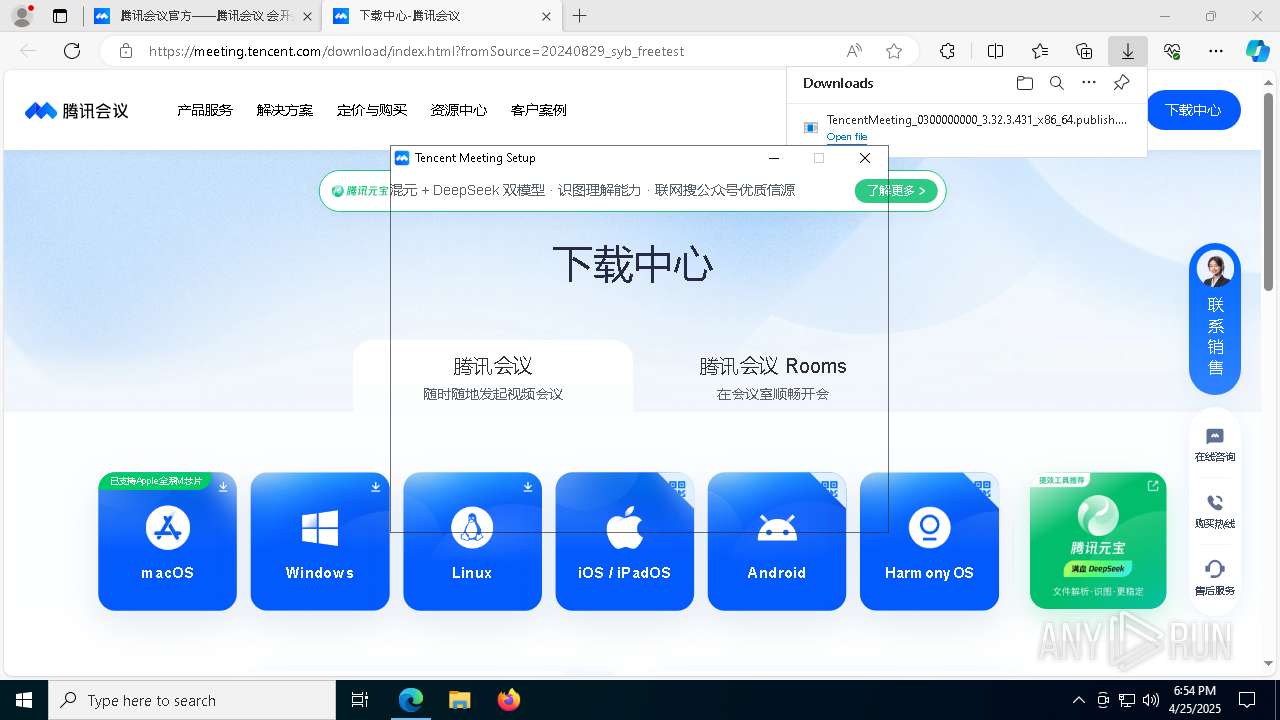
Task: Open the Collections icon
Action: click(x=1084, y=51)
